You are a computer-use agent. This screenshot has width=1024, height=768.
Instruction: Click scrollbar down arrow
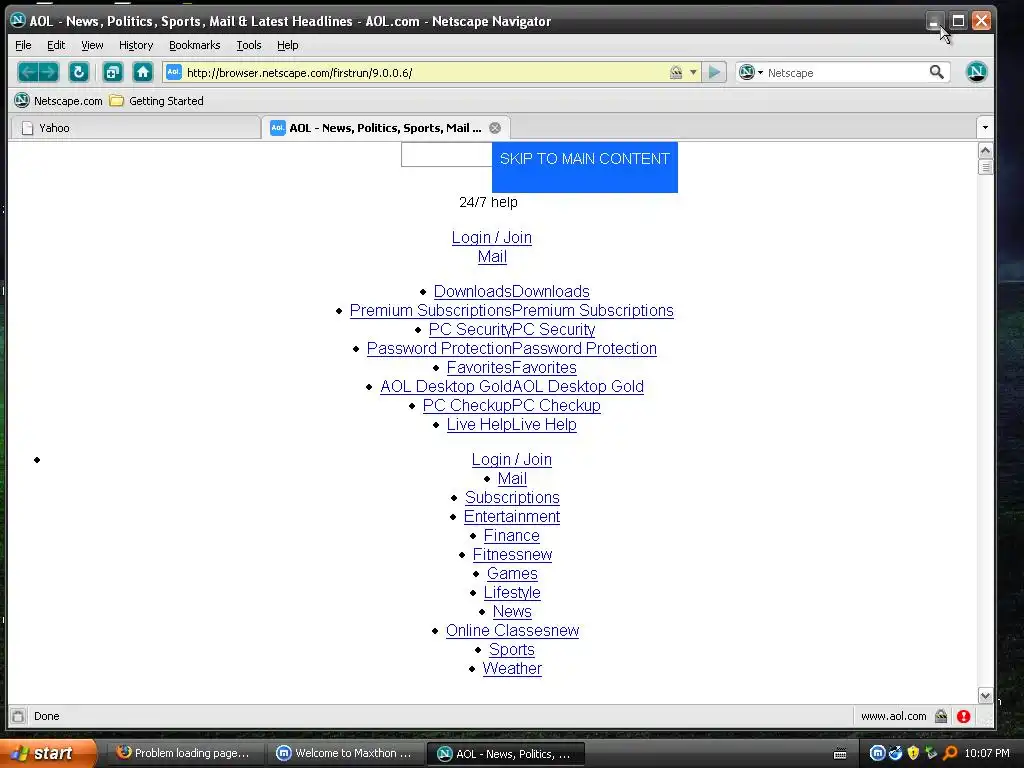pos(985,696)
